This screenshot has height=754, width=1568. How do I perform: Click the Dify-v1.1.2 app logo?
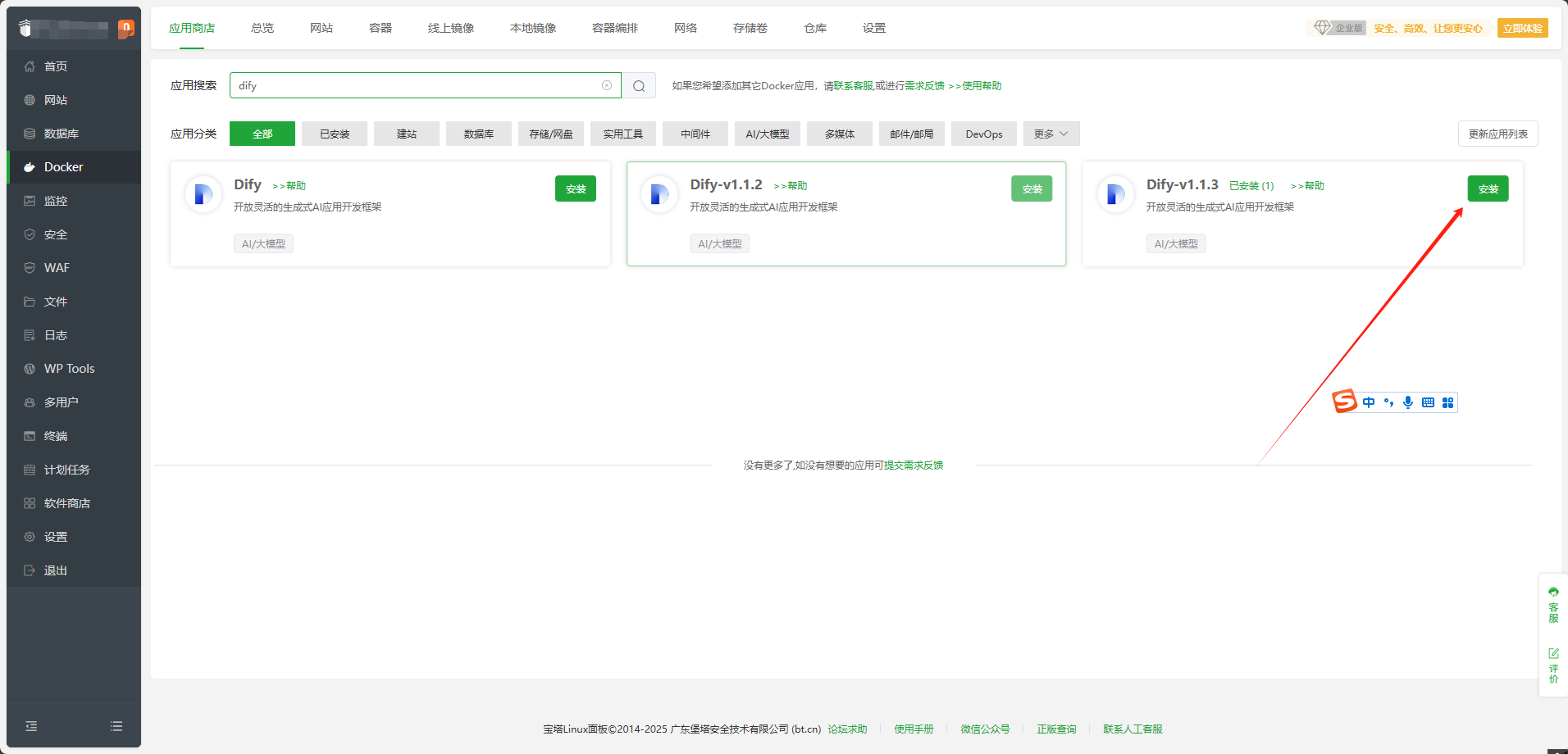tap(659, 194)
